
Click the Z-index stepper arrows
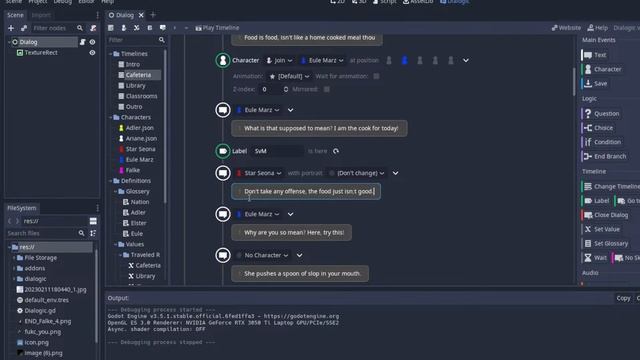pos(286,89)
